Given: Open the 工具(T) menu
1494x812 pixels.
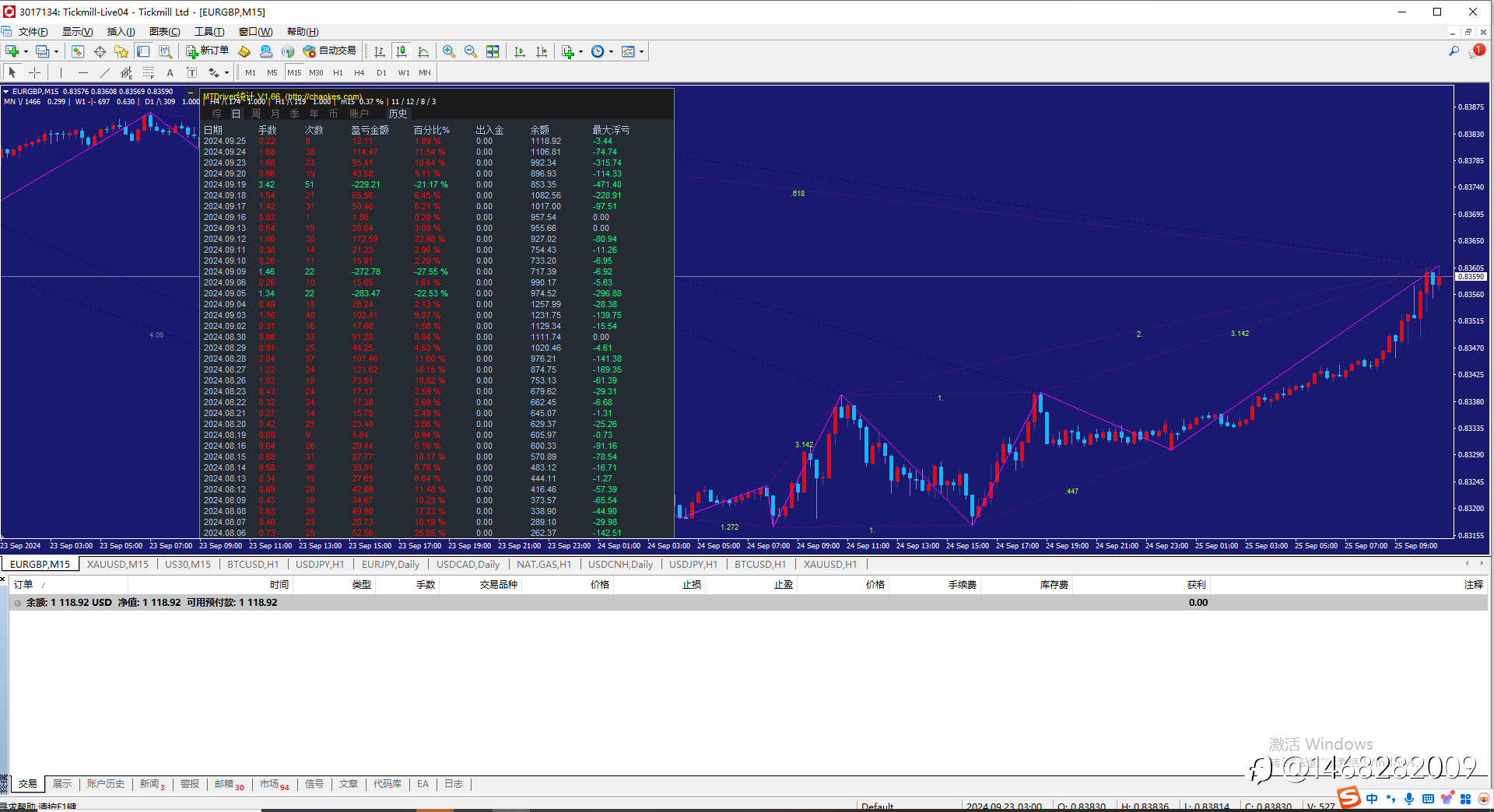Looking at the screenshot, I should [x=209, y=32].
